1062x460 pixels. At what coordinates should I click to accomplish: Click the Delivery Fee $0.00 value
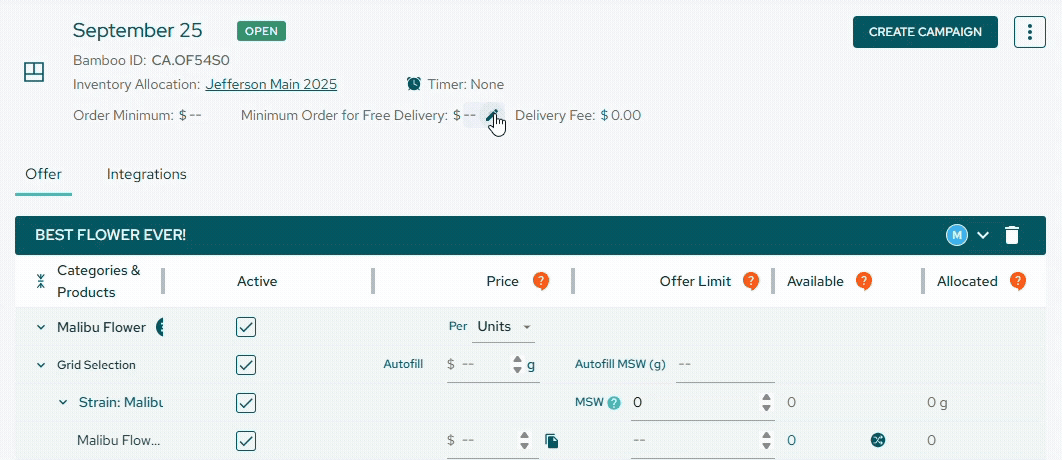point(620,115)
